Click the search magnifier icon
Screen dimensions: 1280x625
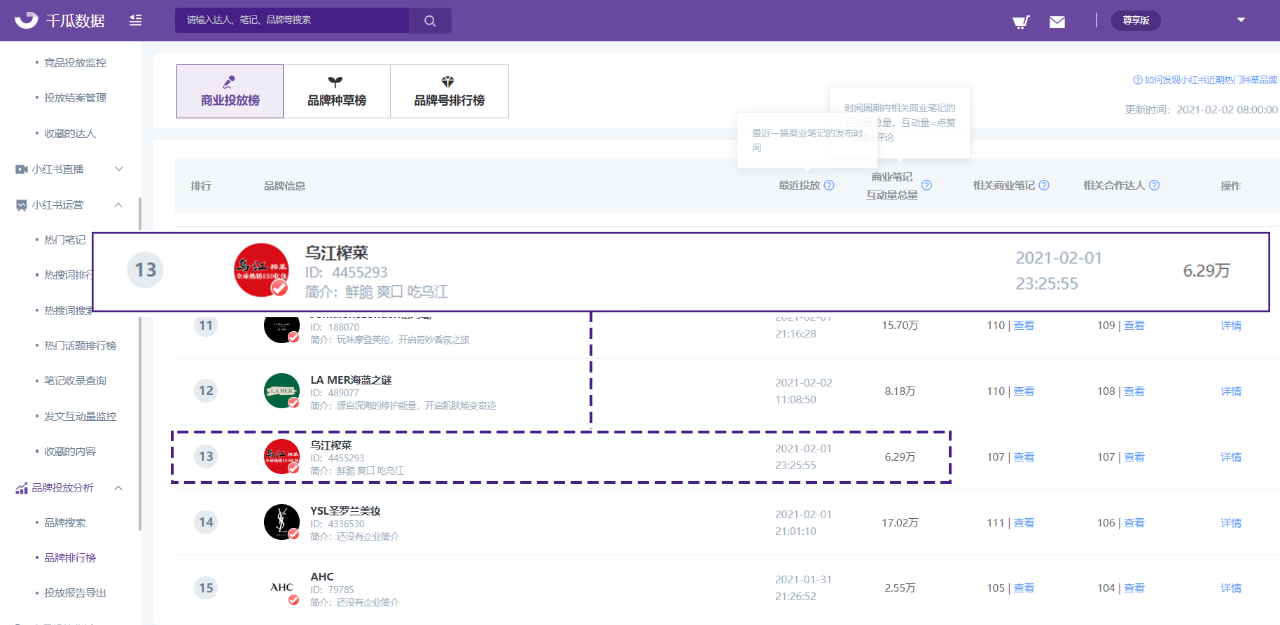pos(430,21)
